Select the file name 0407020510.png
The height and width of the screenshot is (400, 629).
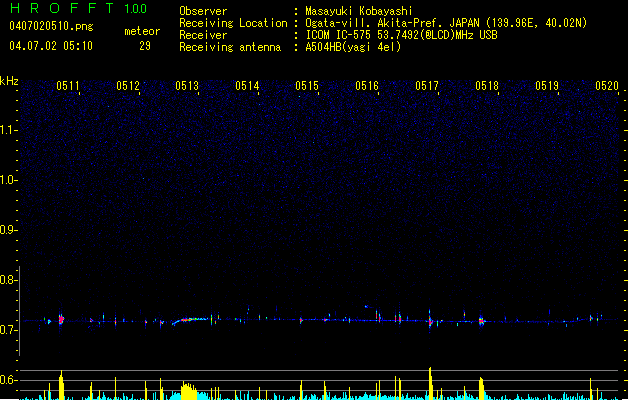[51, 26]
